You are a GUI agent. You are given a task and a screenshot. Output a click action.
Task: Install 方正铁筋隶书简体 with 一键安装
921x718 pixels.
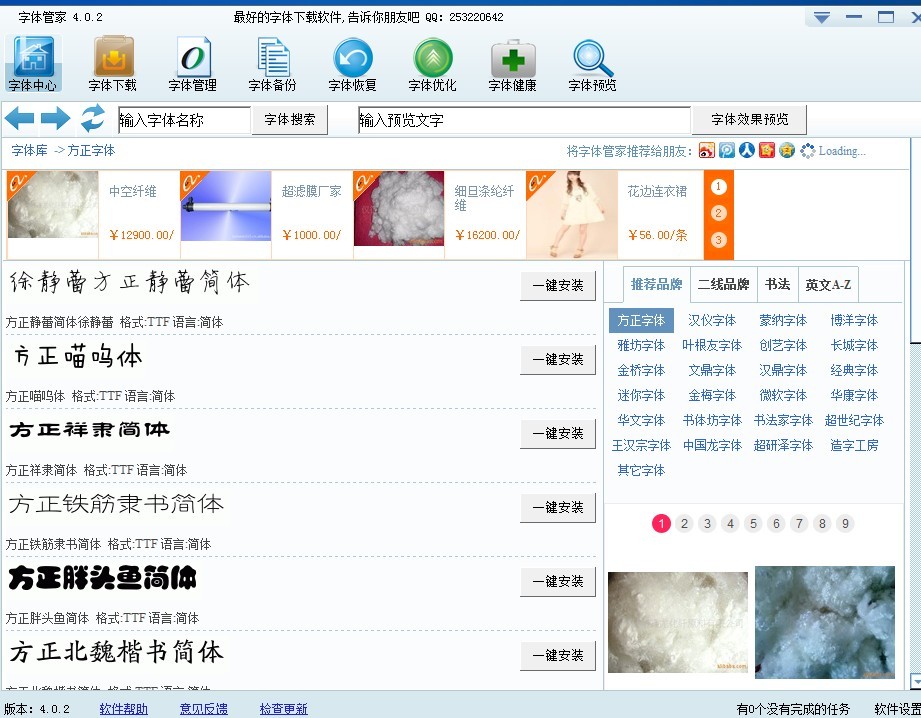558,508
